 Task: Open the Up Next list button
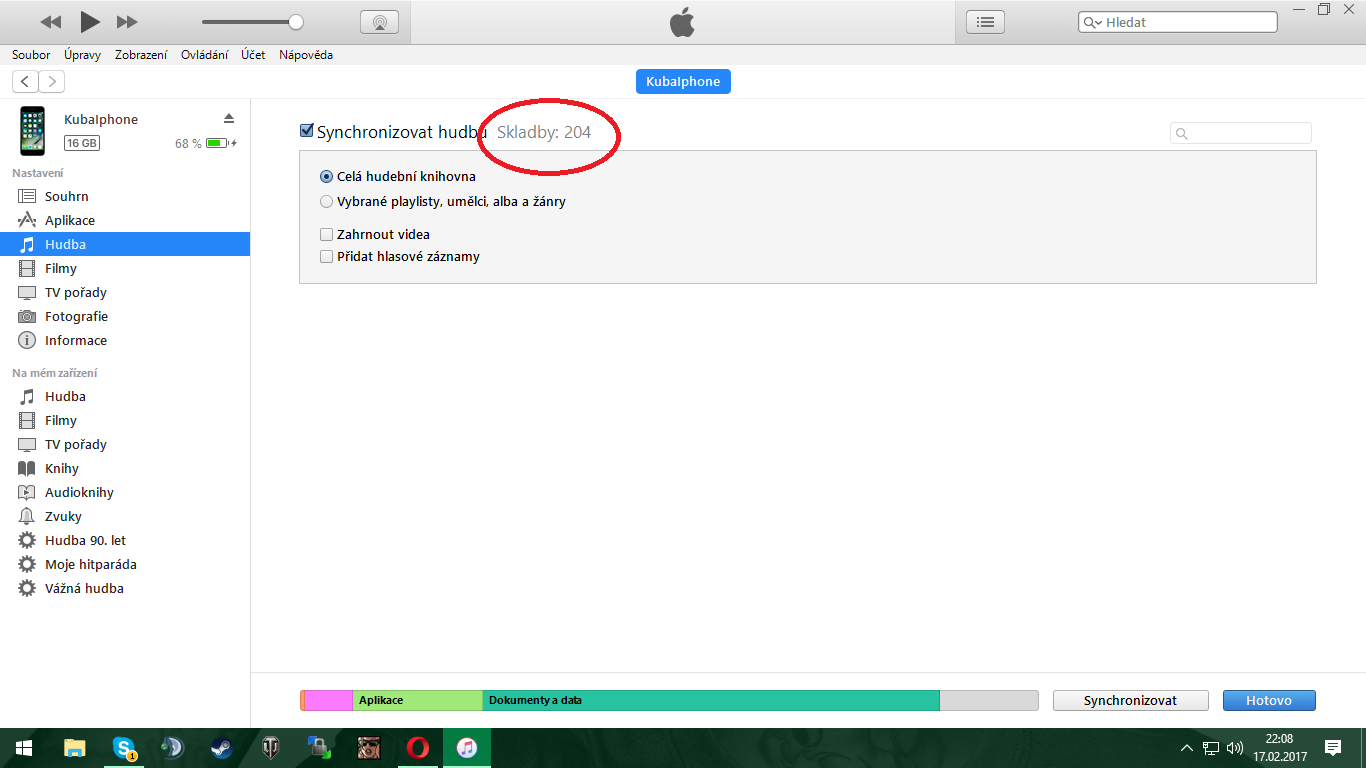click(985, 22)
